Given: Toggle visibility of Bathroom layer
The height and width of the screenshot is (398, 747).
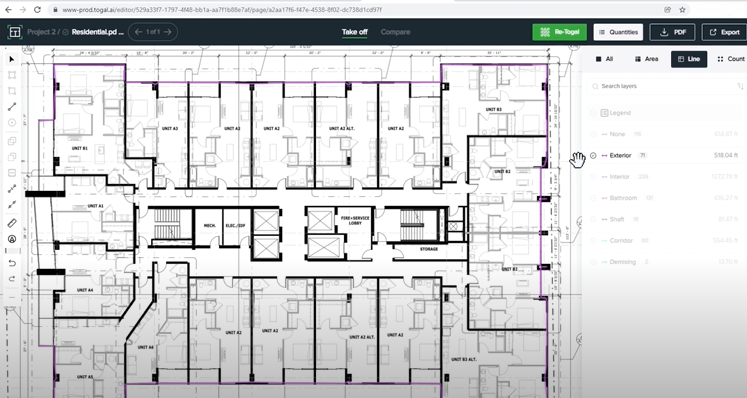Looking at the screenshot, I should 593,198.
